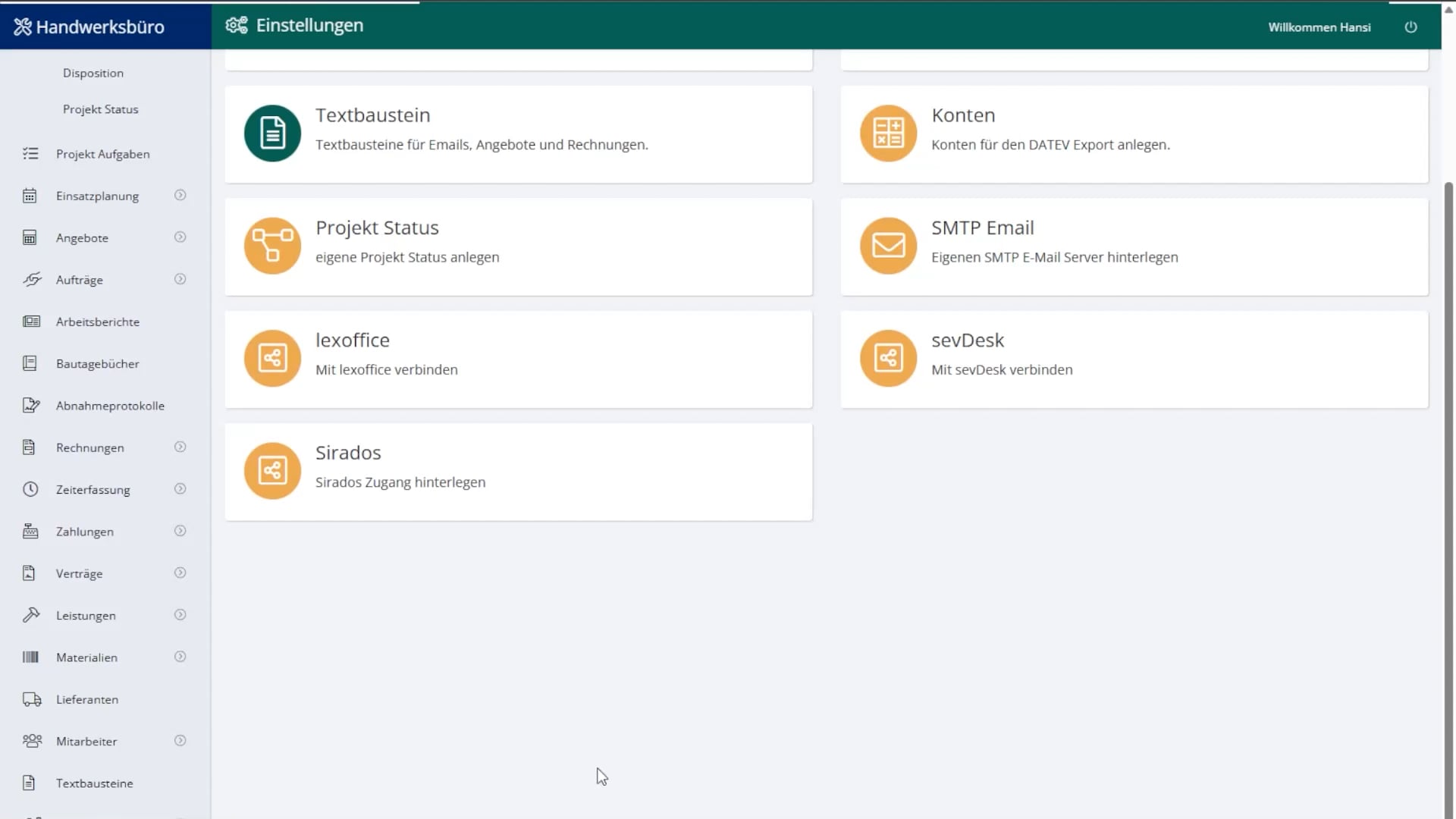The height and width of the screenshot is (819, 1456).
Task: Click the SMTP Email envelope icon
Action: (888, 246)
